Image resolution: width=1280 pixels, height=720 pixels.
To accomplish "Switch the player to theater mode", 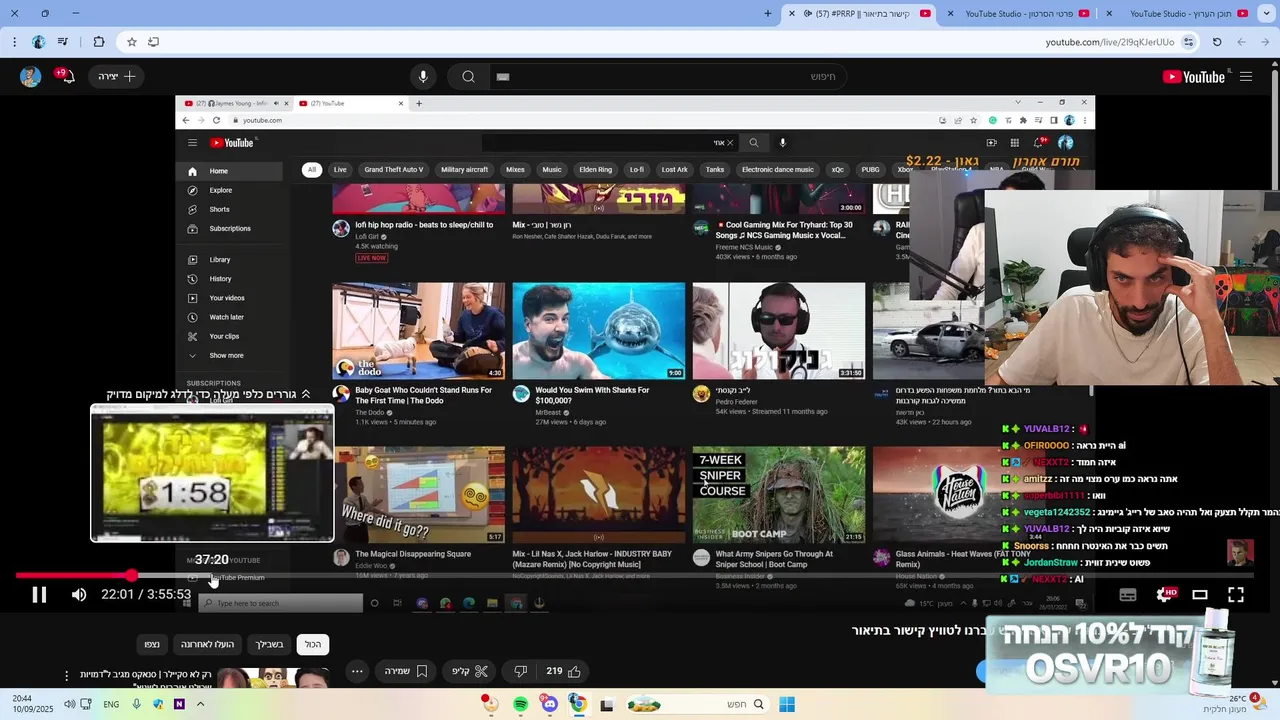I will tap(1200, 595).
